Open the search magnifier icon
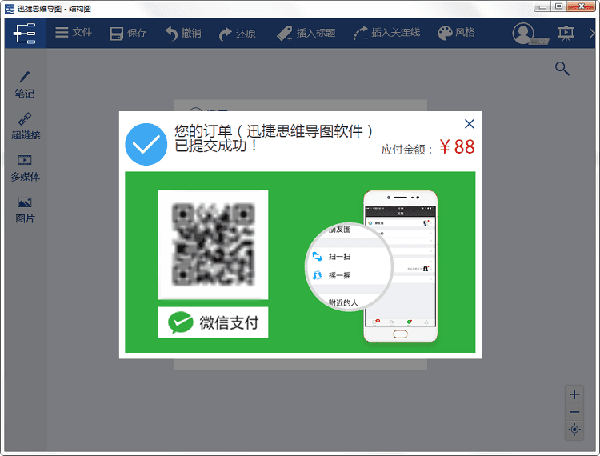The height and width of the screenshot is (456, 600). click(x=562, y=68)
